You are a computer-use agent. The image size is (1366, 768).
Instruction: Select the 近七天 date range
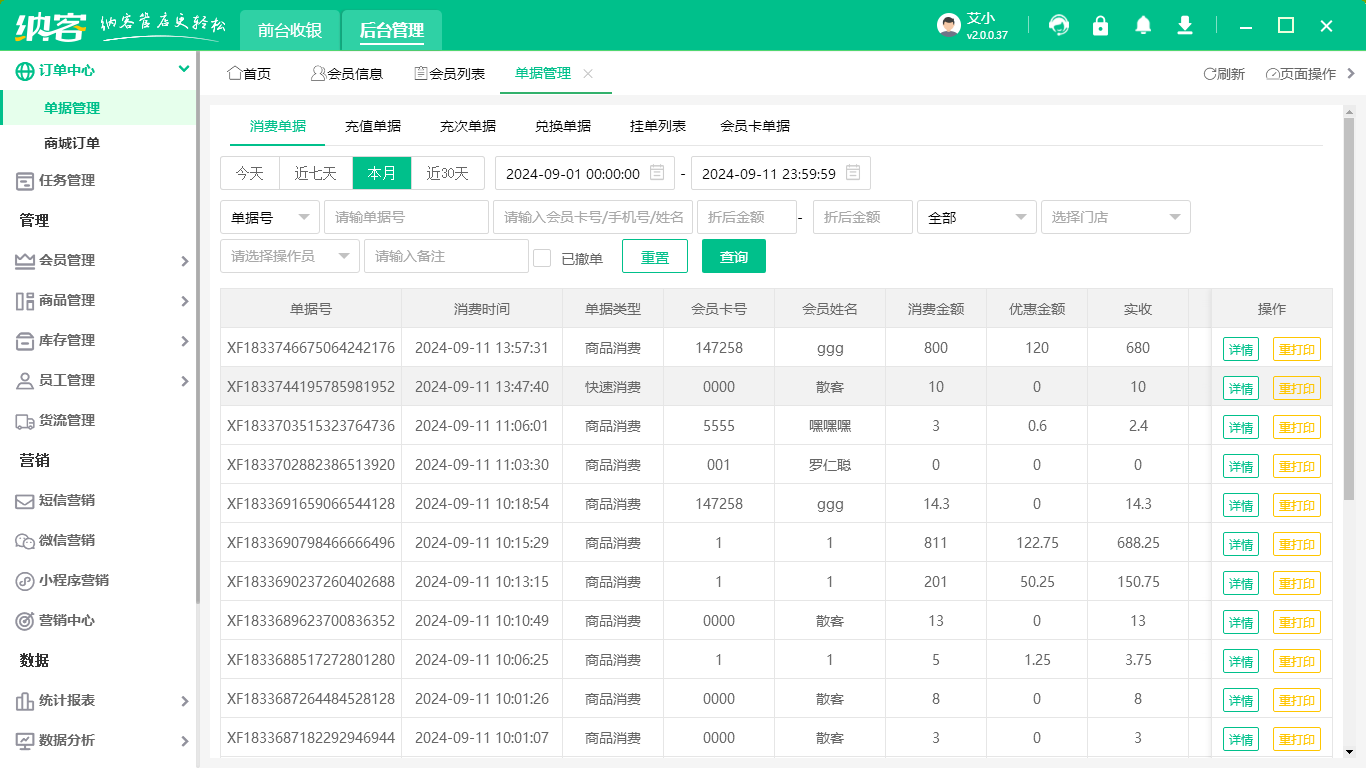316,173
